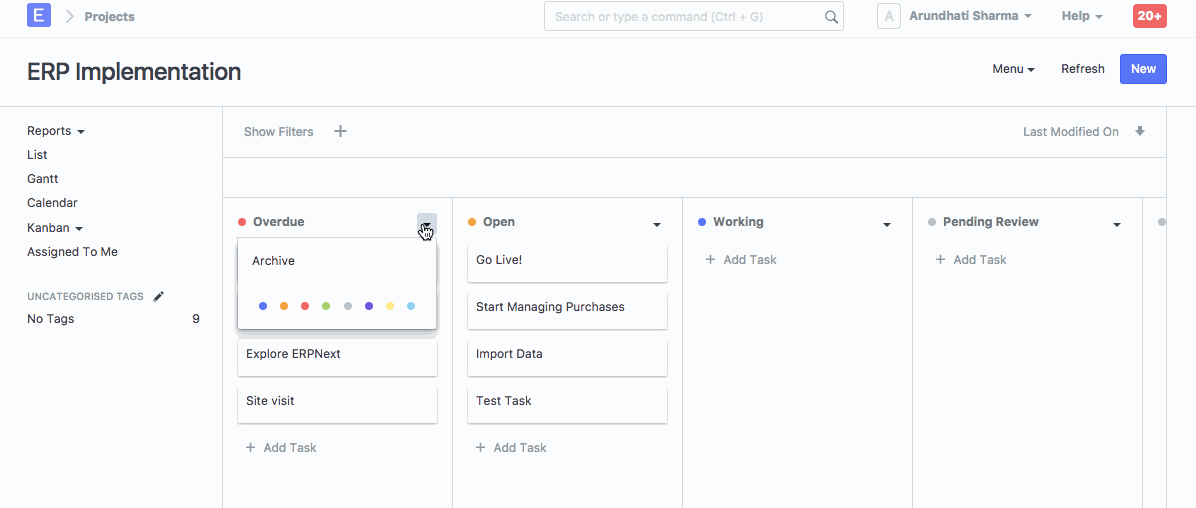Click the New button
Viewport: 1196px width, 508px height.
pos(1143,69)
